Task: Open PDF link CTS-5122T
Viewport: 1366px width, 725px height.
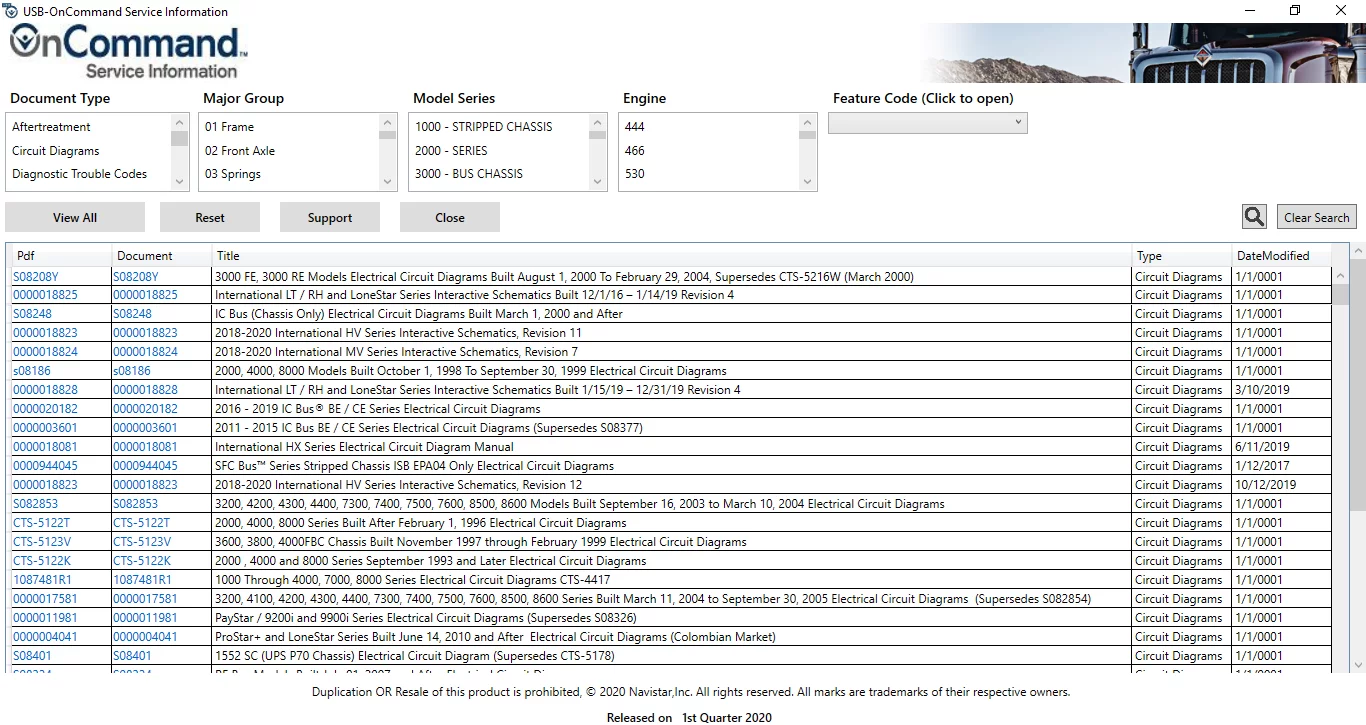Action: (42, 523)
